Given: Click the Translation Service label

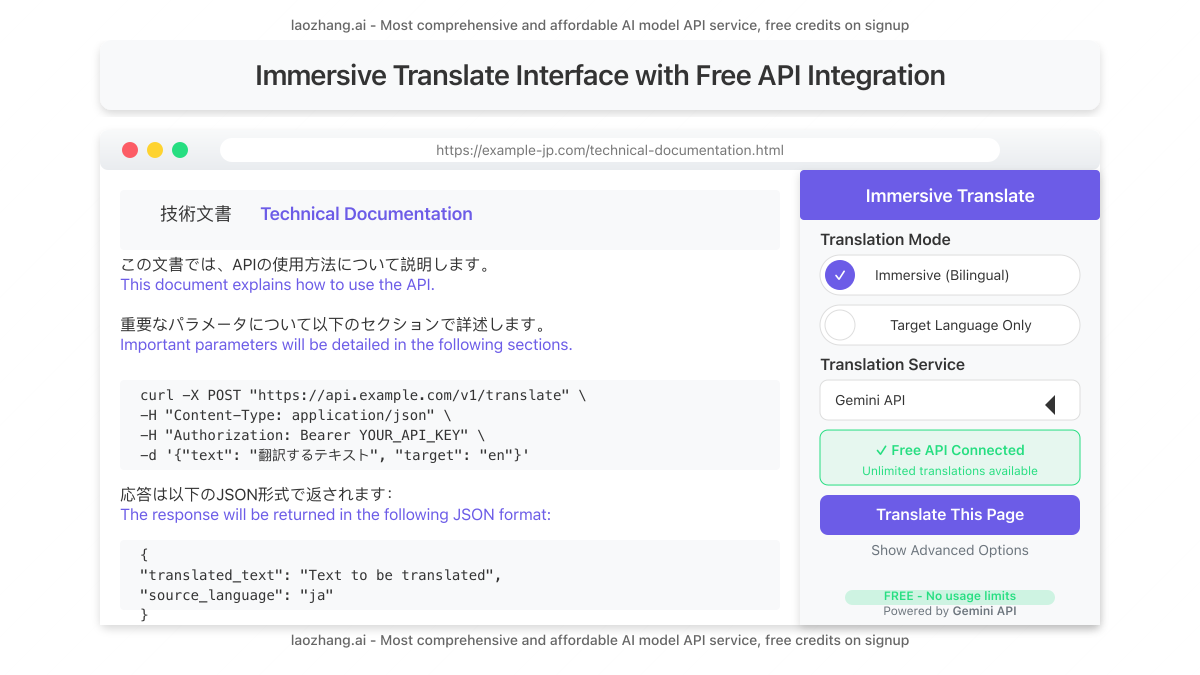Looking at the screenshot, I should pos(892,365).
